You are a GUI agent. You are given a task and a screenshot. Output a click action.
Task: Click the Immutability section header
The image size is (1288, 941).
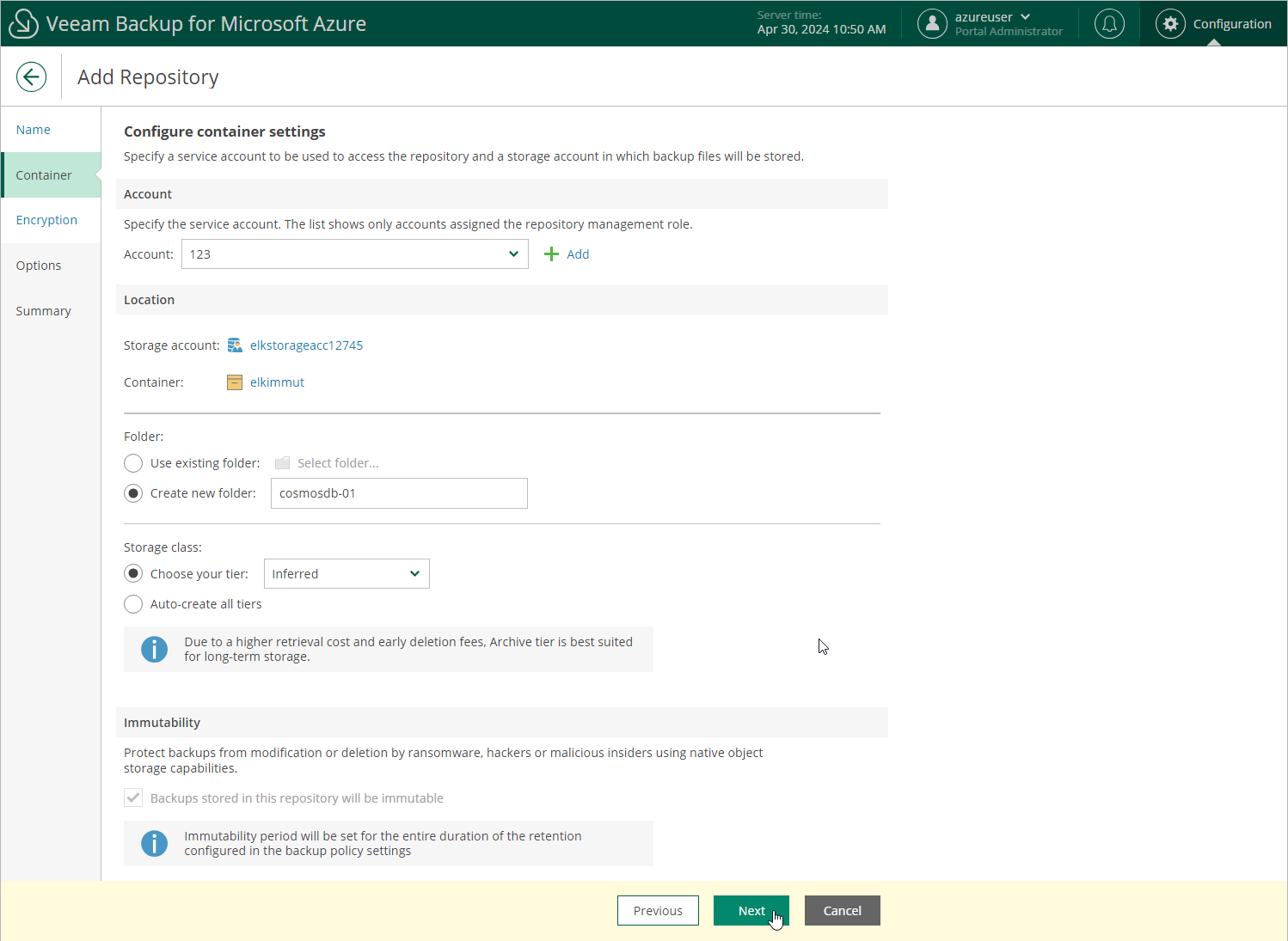(x=502, y=723)
